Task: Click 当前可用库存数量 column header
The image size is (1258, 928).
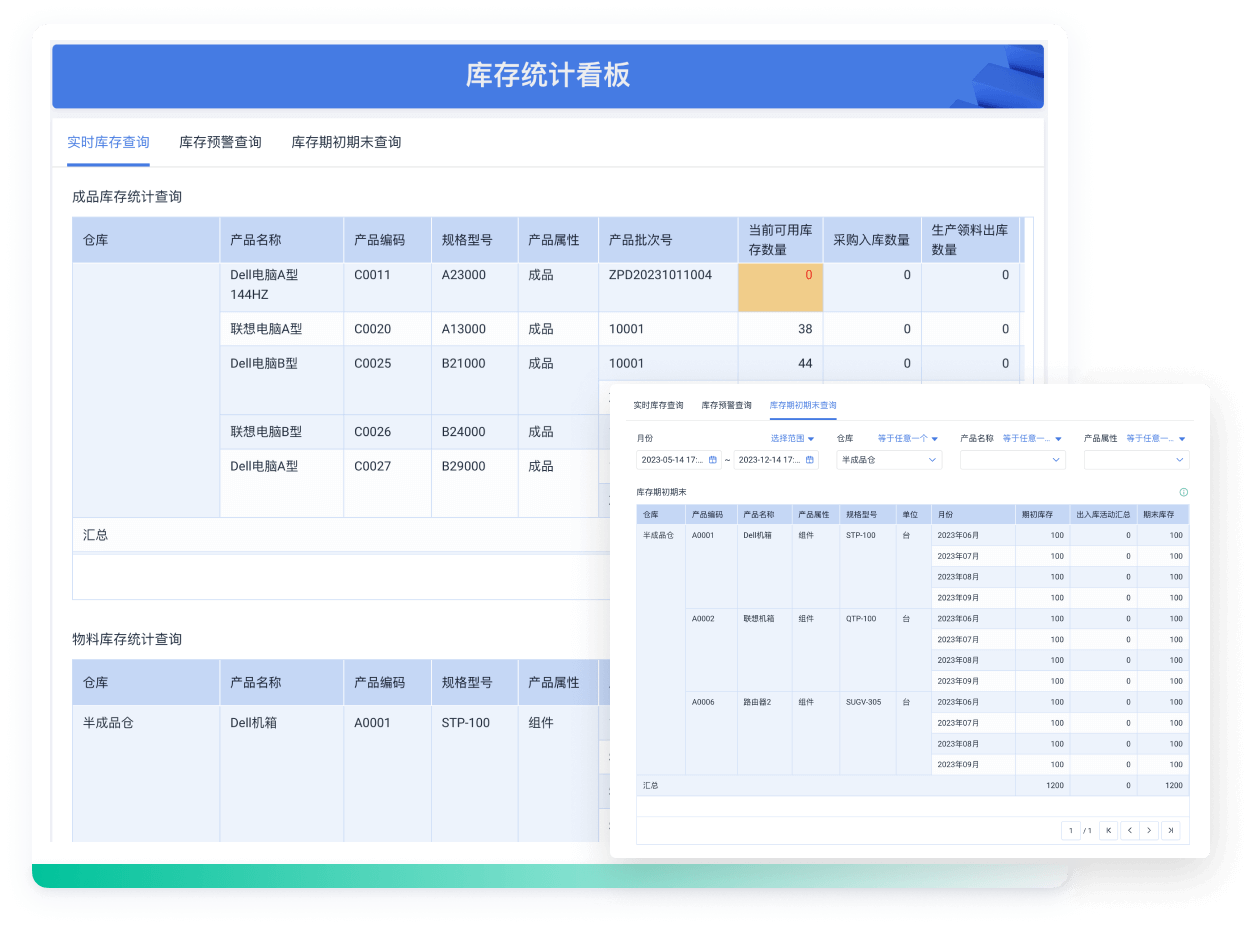Action: (x=780, y=240)
